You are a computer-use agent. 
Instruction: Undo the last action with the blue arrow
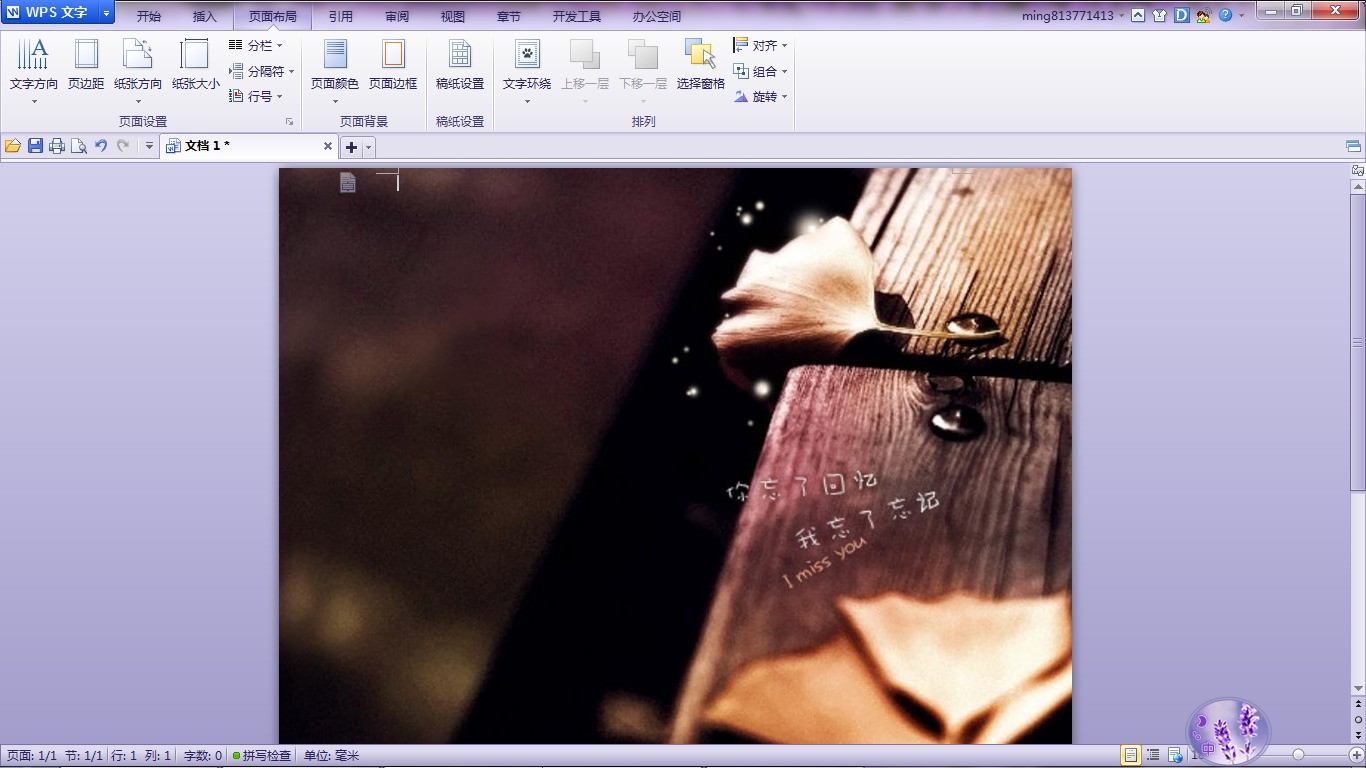point(101,146)
